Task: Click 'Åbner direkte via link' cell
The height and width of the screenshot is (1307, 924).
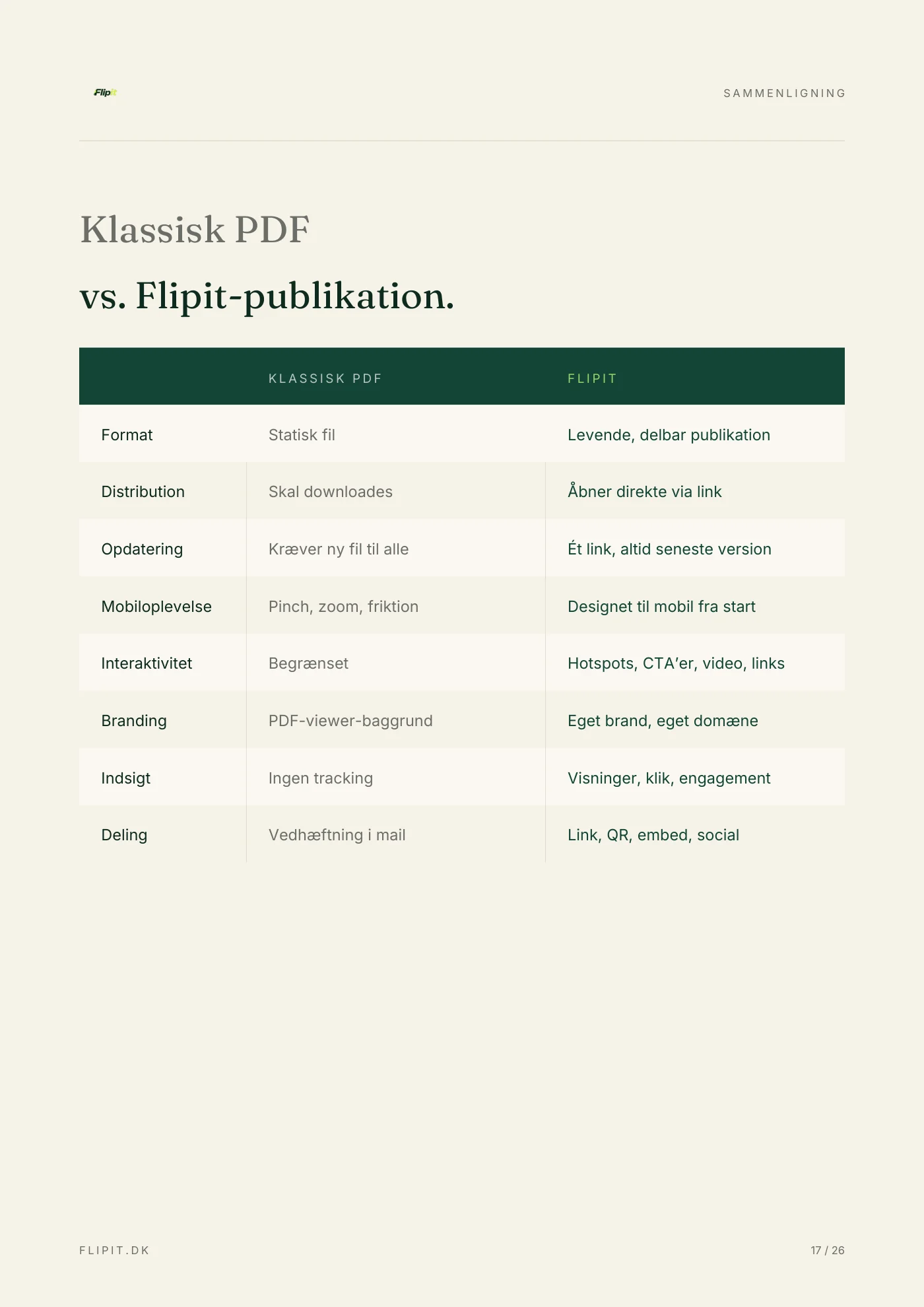Action: 644,491
